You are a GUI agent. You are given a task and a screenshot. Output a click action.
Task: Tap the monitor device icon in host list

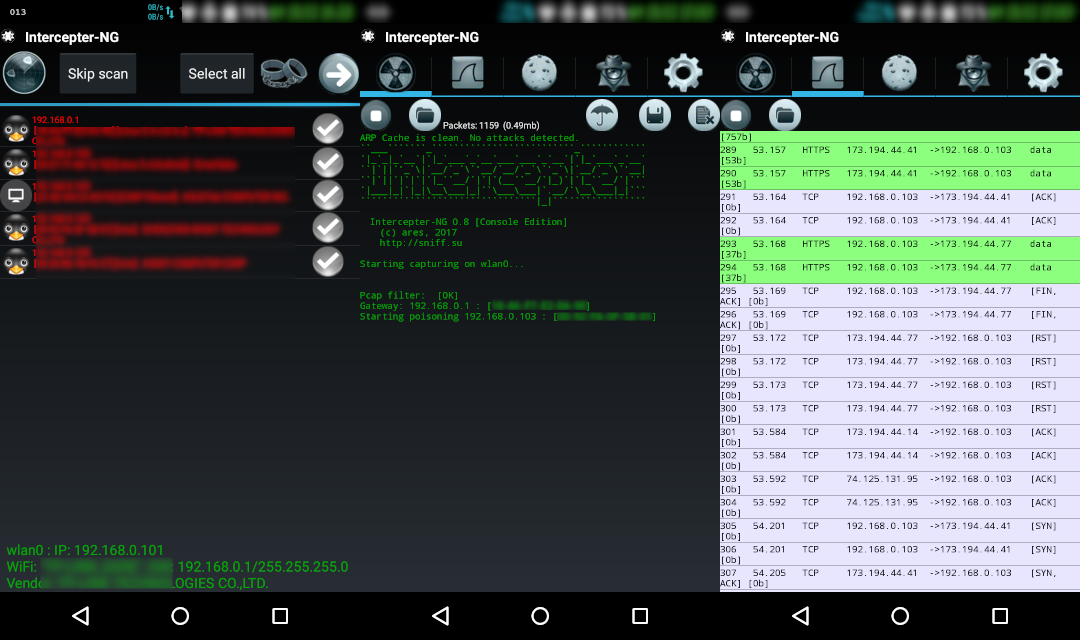pos(16,195)
